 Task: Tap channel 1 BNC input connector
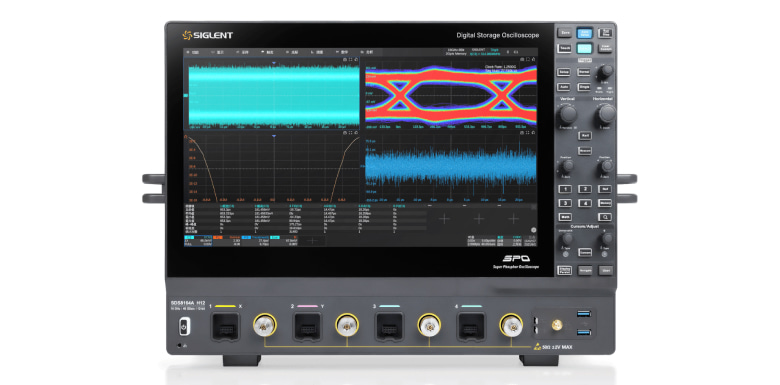coord(264,326)
